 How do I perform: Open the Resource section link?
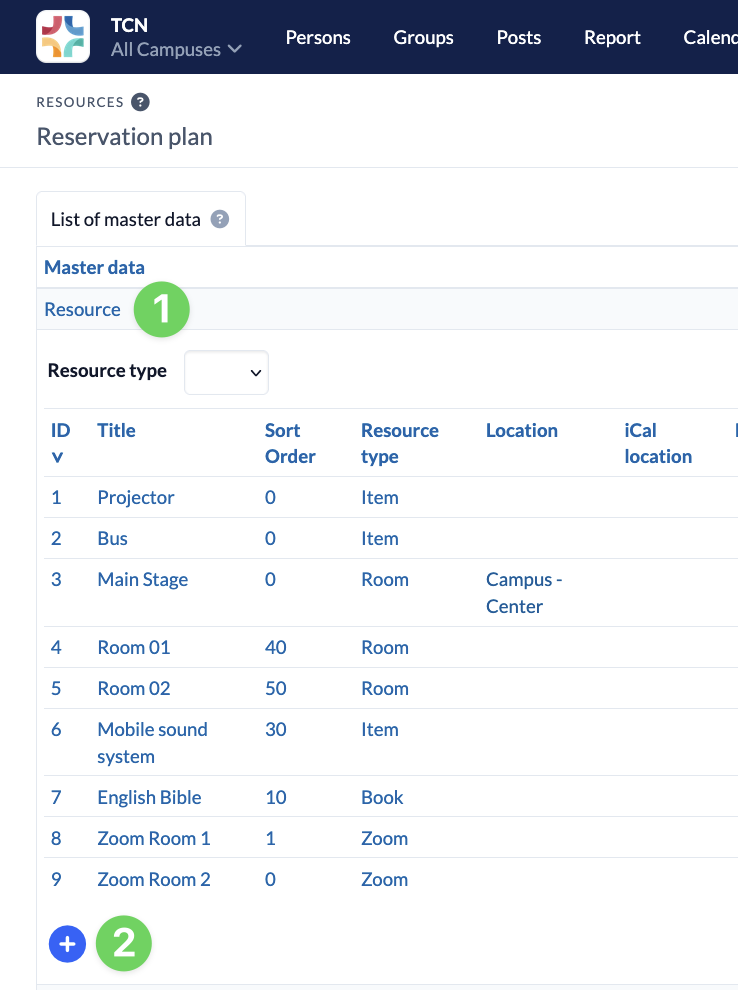pyautogui.click(x=82, y=309)
